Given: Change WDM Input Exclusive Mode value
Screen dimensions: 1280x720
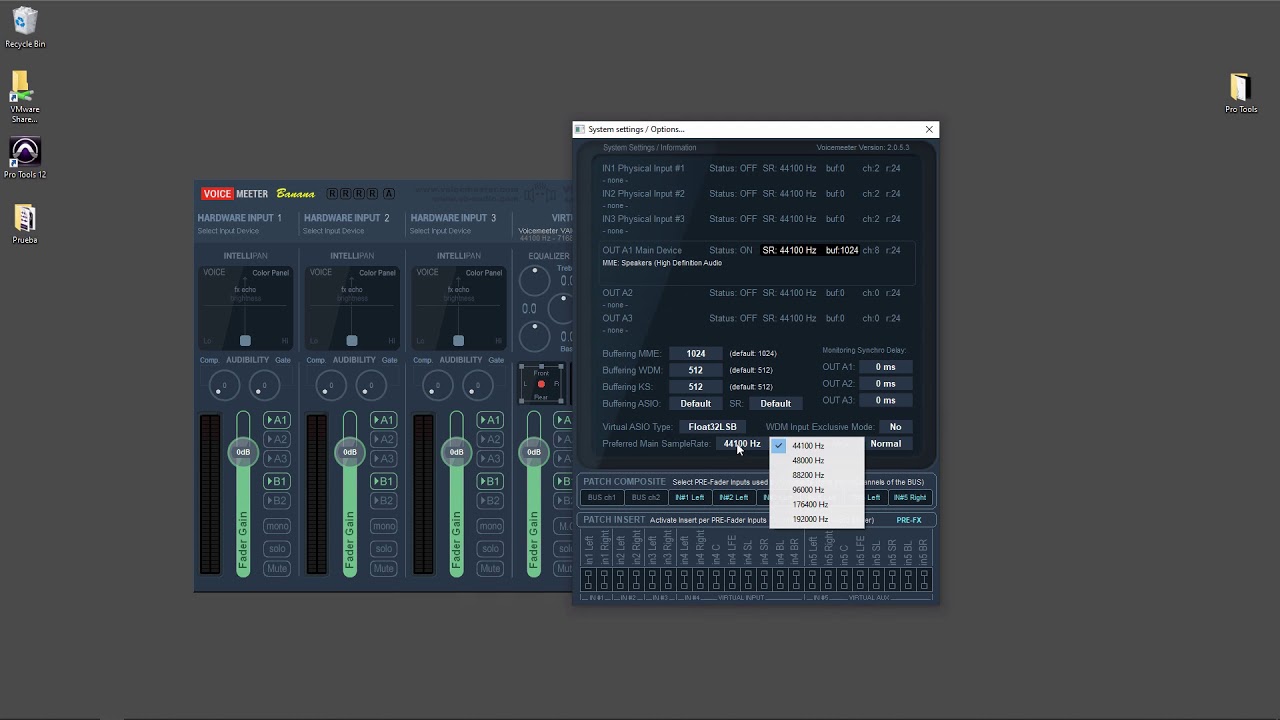Looking at the screenshot, I should (895, 427).
